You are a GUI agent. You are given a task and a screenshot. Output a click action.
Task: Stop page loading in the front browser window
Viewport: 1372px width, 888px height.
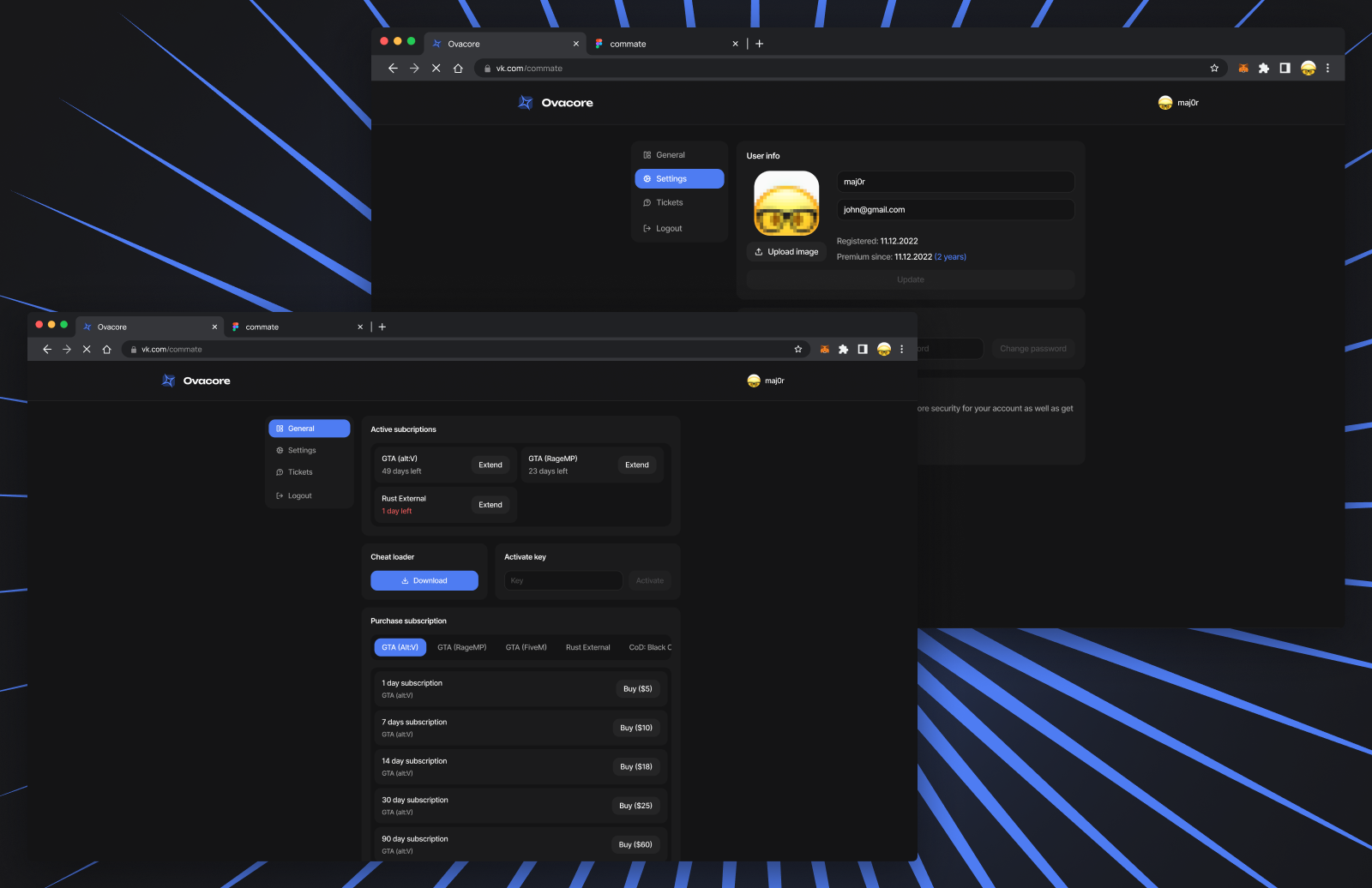click(x=87, y=349)
